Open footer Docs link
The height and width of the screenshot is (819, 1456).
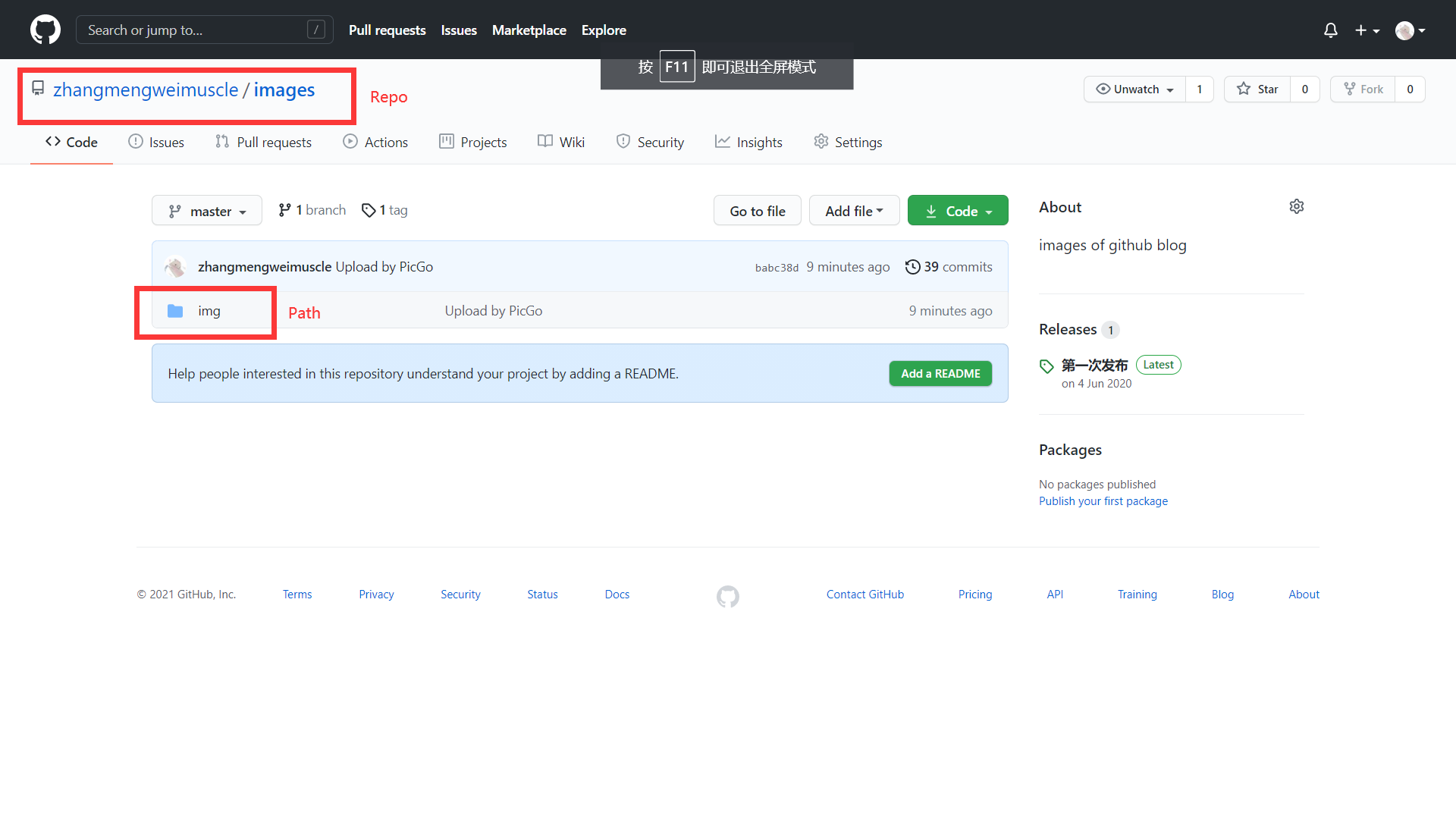(x=617, y=595)
